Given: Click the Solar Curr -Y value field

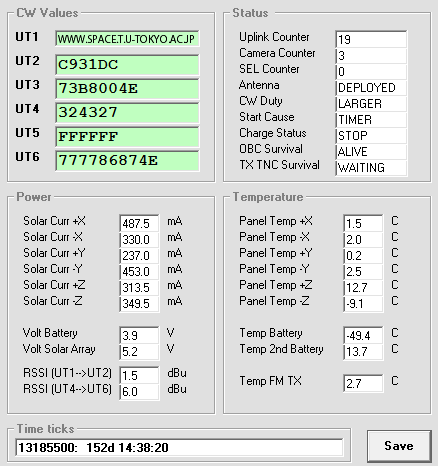Looking at the screenshot, I should pos(139,271).
